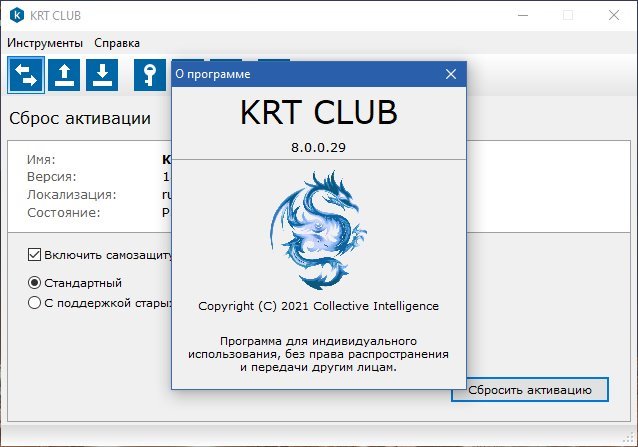This screenshot has height=447, width=638.
Task: Click the Состояние: label
Action: click(63, 213)
